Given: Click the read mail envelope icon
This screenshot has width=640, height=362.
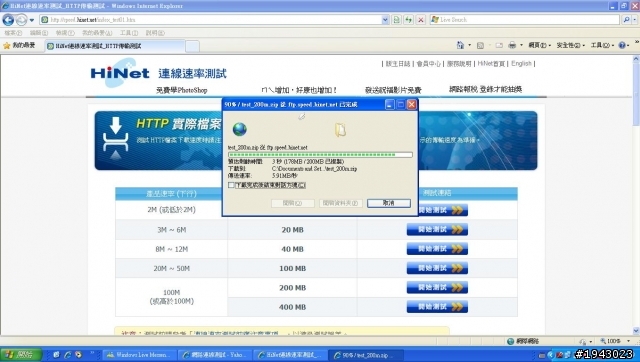Looking at the screenshot, I should click(x=499, y=45).
